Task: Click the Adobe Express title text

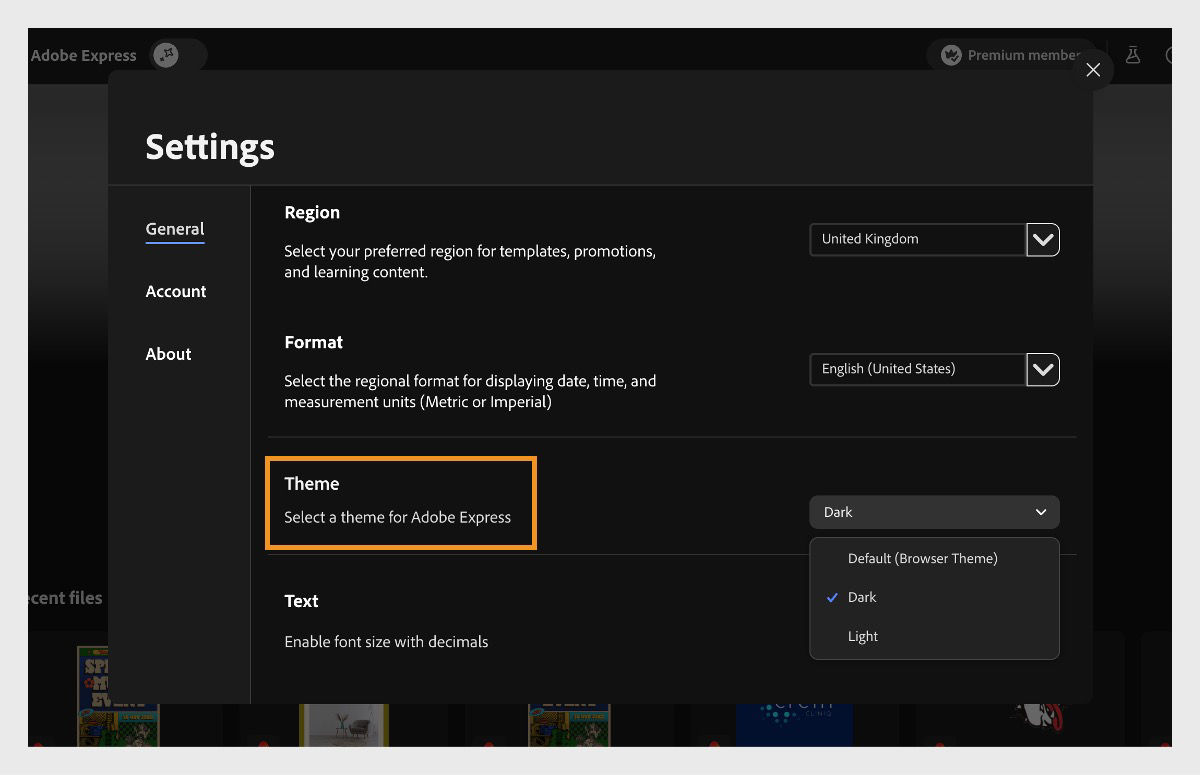Action: tap(83, 55)
